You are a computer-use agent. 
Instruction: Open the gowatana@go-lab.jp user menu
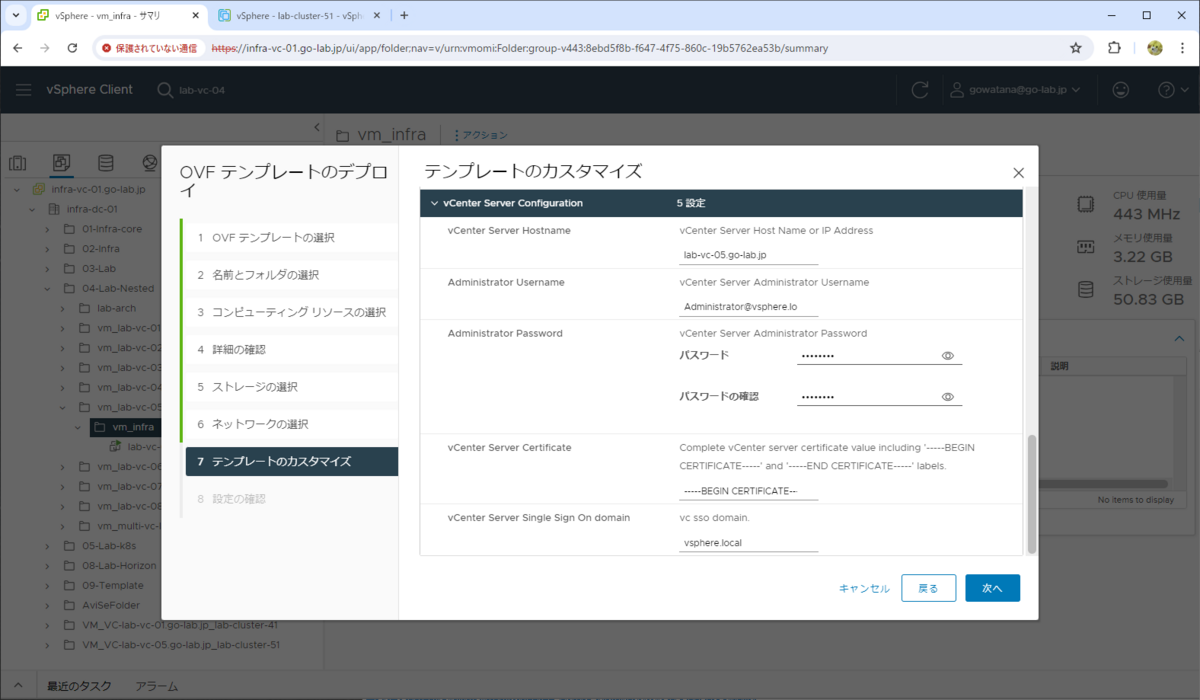tap(1015, 90)
